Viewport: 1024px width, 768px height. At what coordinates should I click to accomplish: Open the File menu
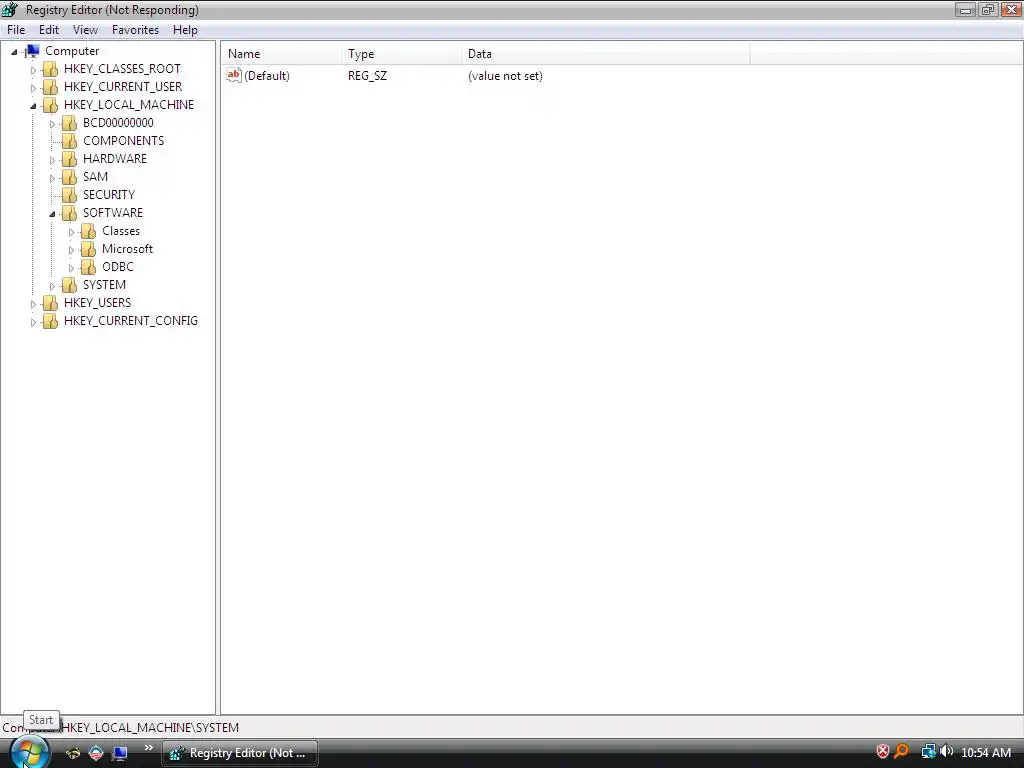coord(16,30)
